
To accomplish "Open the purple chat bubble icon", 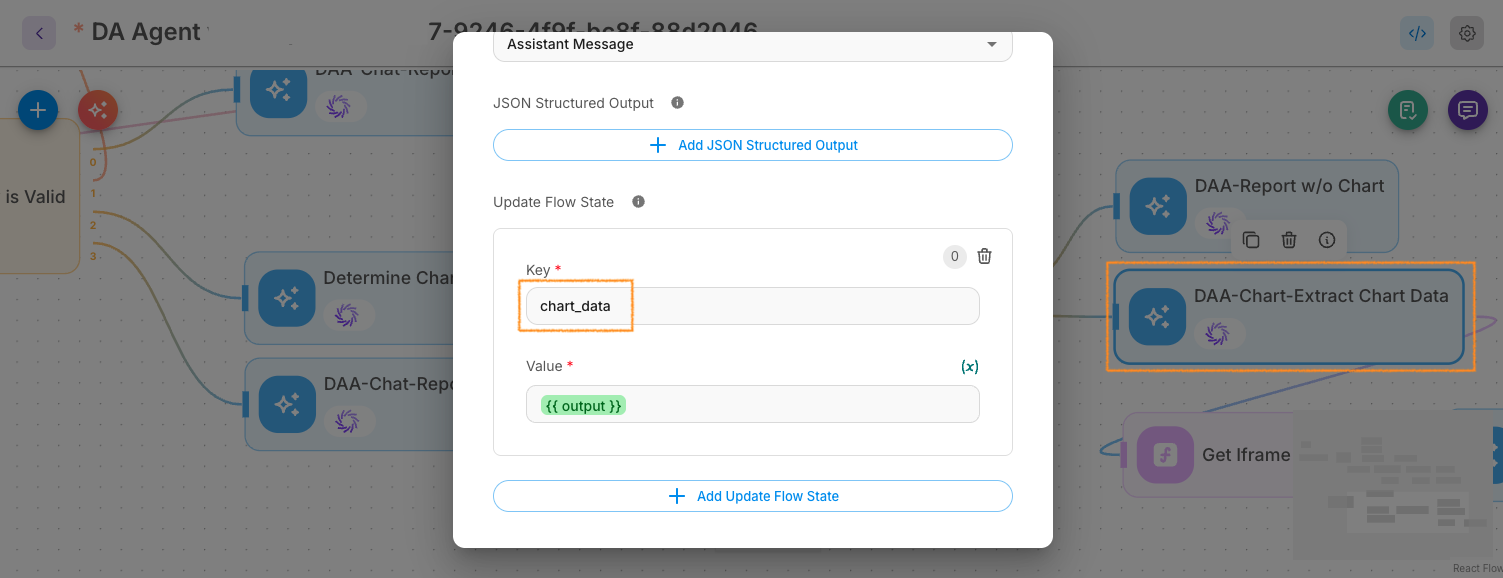I will coord(1467,110).
